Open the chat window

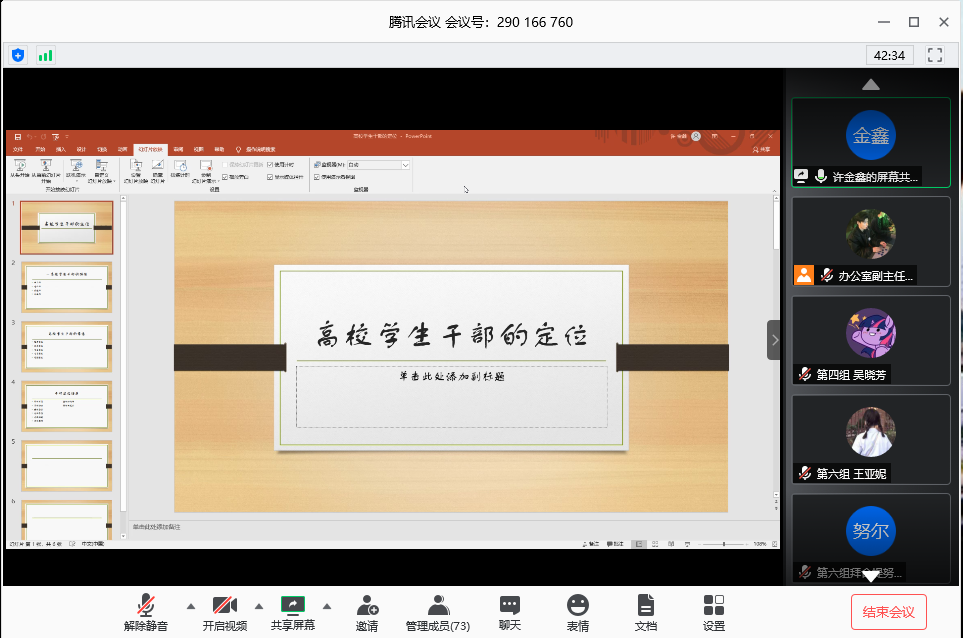pos(510,605)
